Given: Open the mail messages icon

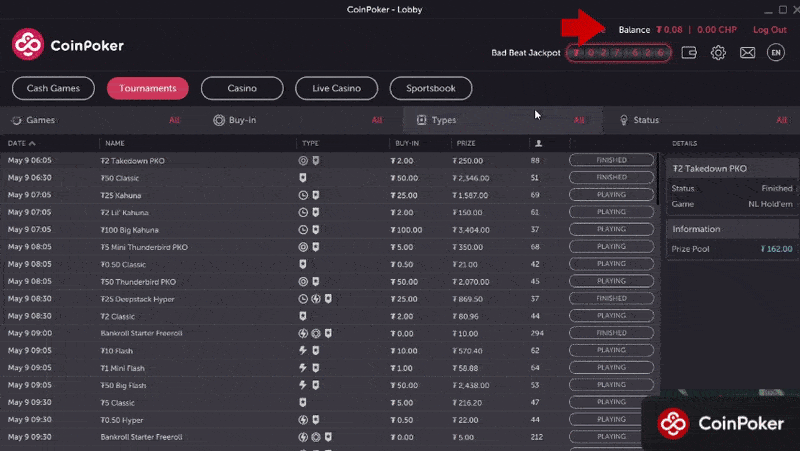Looking at the screenshot, I should (746, 53).
